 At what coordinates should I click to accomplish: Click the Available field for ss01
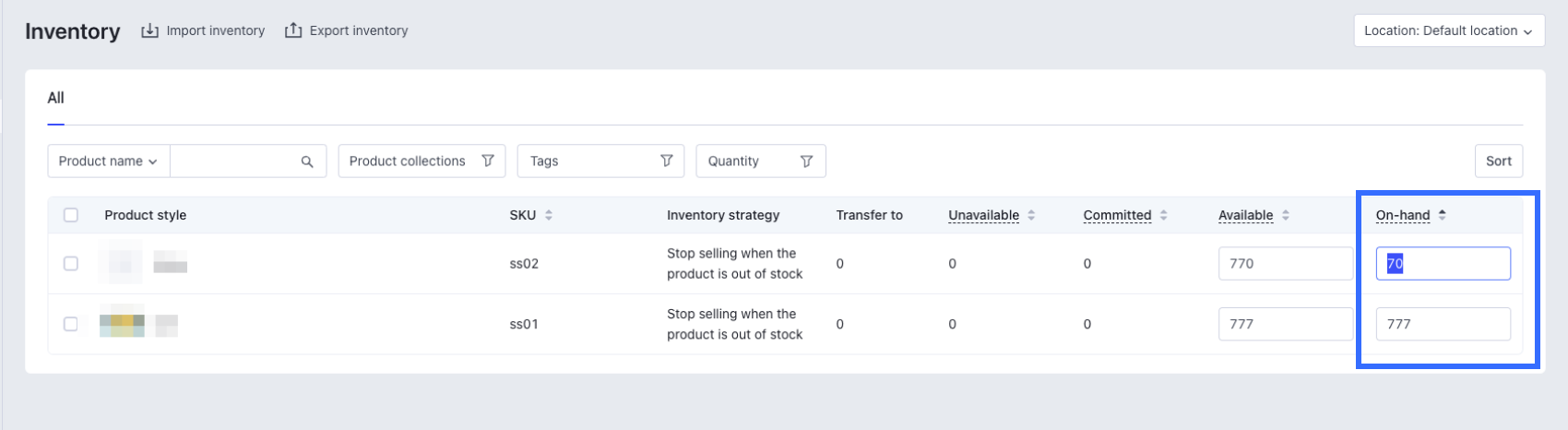[1285, 324]
